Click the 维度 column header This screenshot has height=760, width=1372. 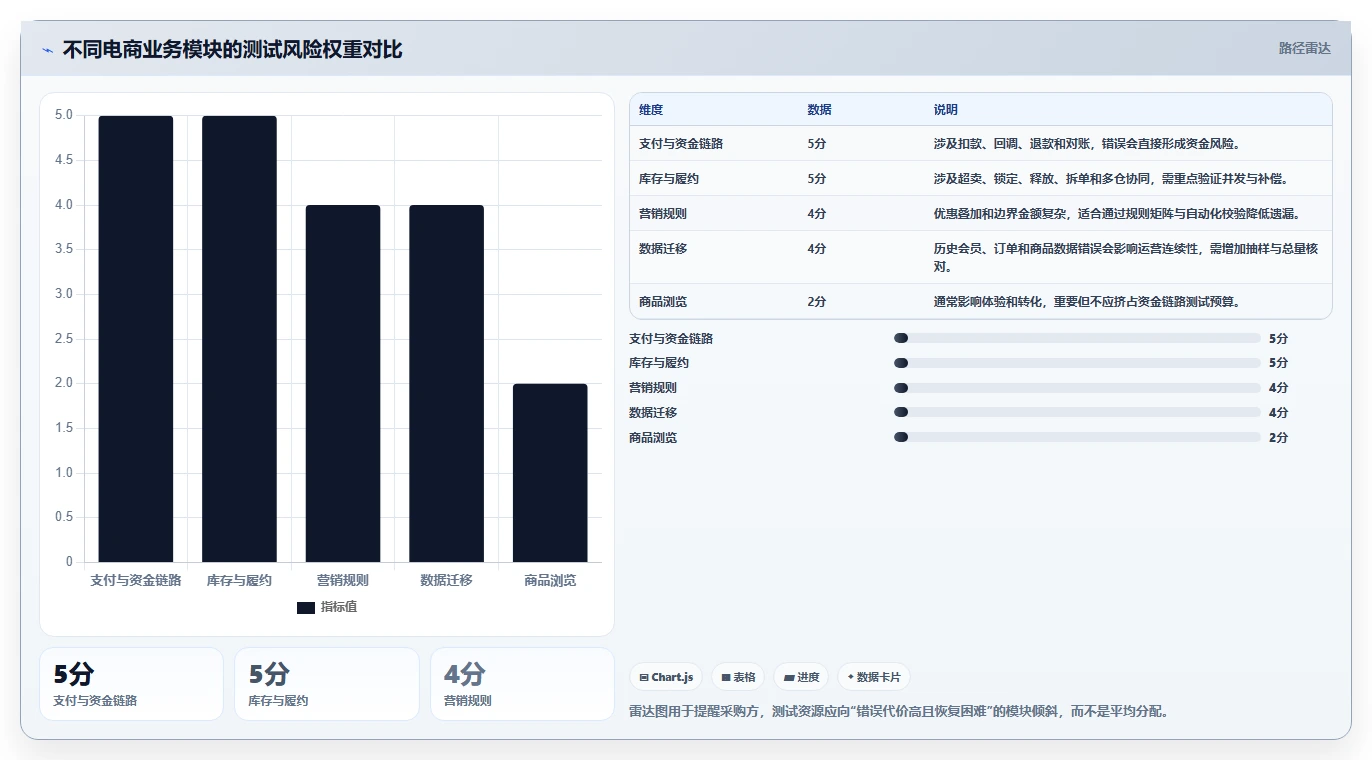tap(651, 110)
